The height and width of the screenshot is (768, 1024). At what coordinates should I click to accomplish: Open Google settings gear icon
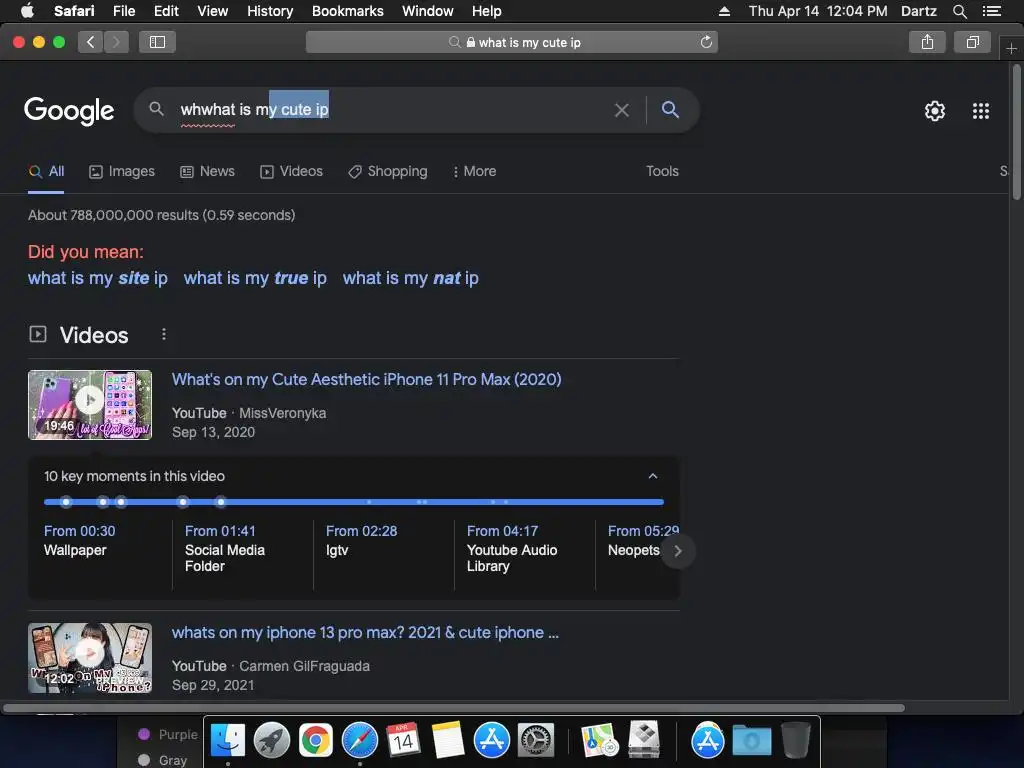point(935,111)
